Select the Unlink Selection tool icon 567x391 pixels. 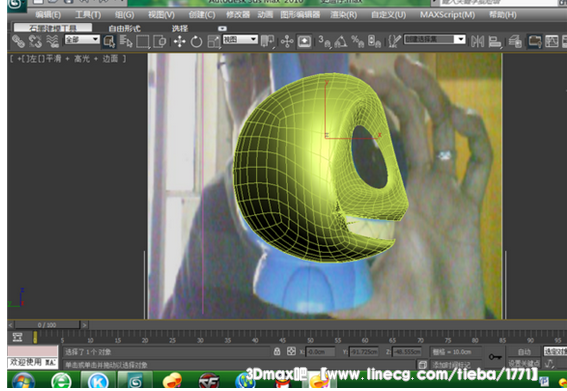click(x=35, y=42)
